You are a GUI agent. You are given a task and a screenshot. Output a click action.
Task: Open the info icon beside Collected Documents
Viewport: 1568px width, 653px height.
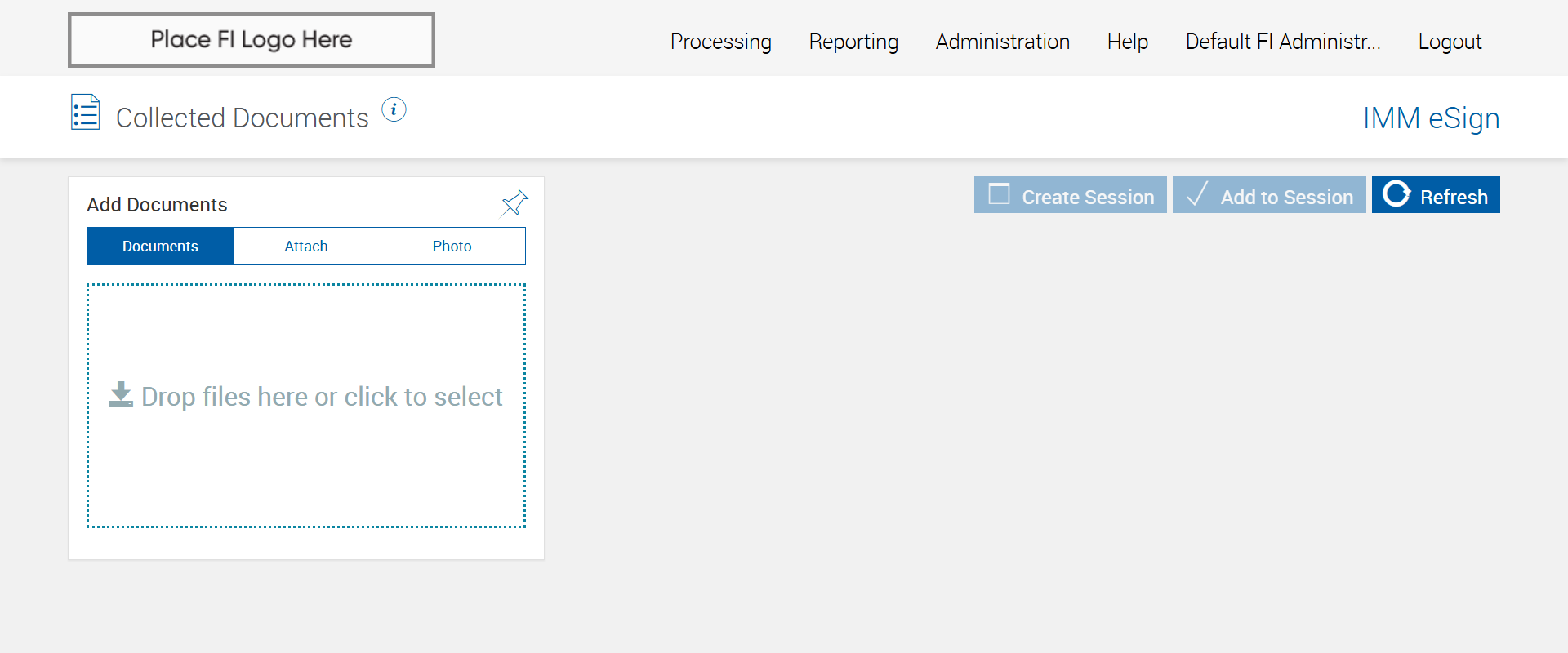394,109
